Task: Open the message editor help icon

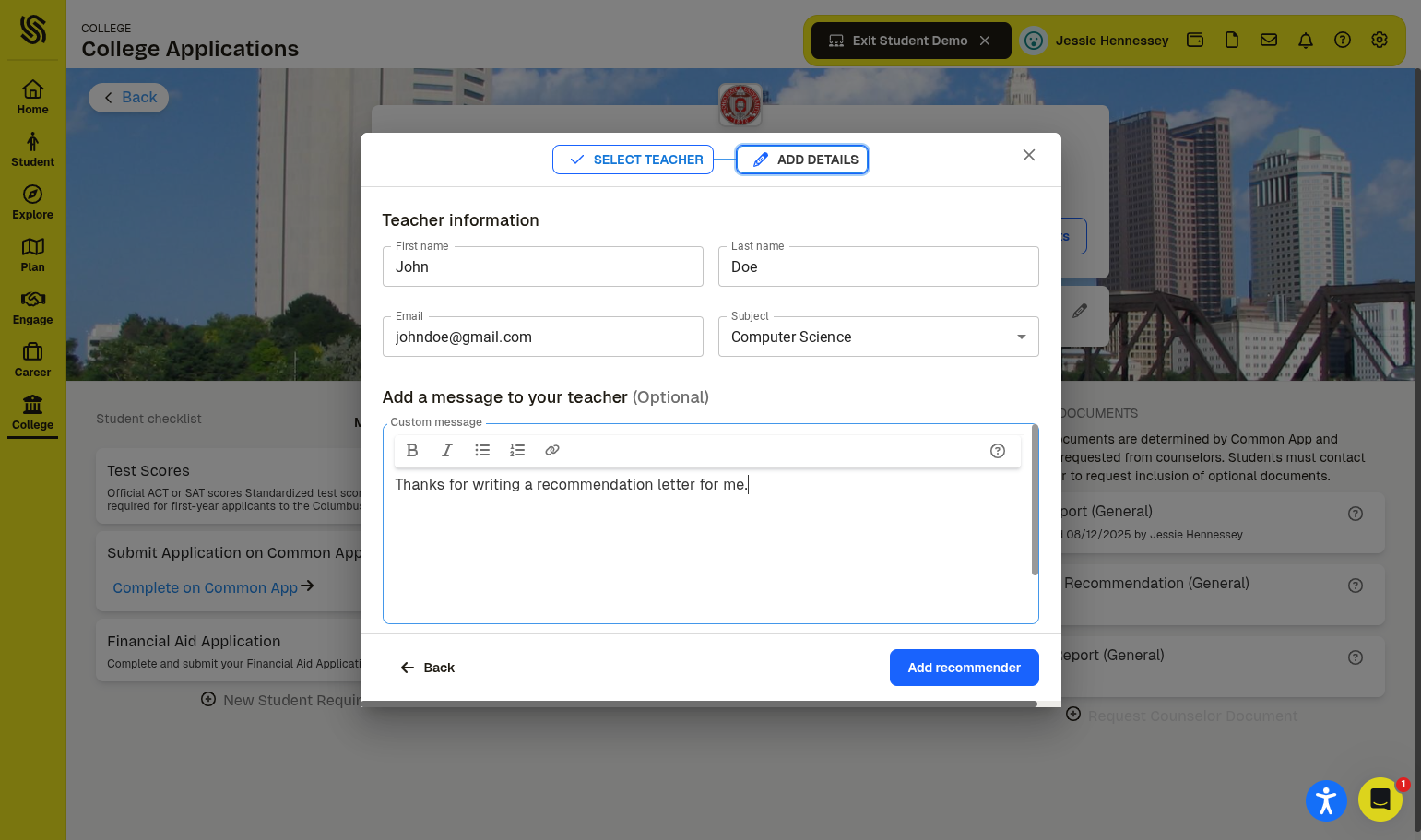Action: pyautogui.click(x=998, y=451)
